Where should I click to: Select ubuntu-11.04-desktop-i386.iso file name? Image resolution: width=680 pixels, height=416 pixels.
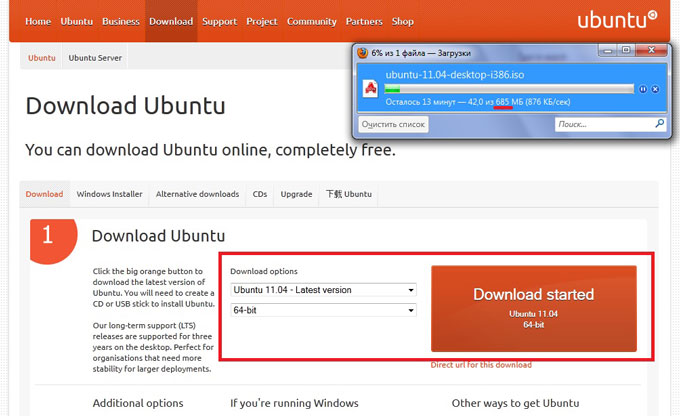pyautogui.click(x=454, y=75)
